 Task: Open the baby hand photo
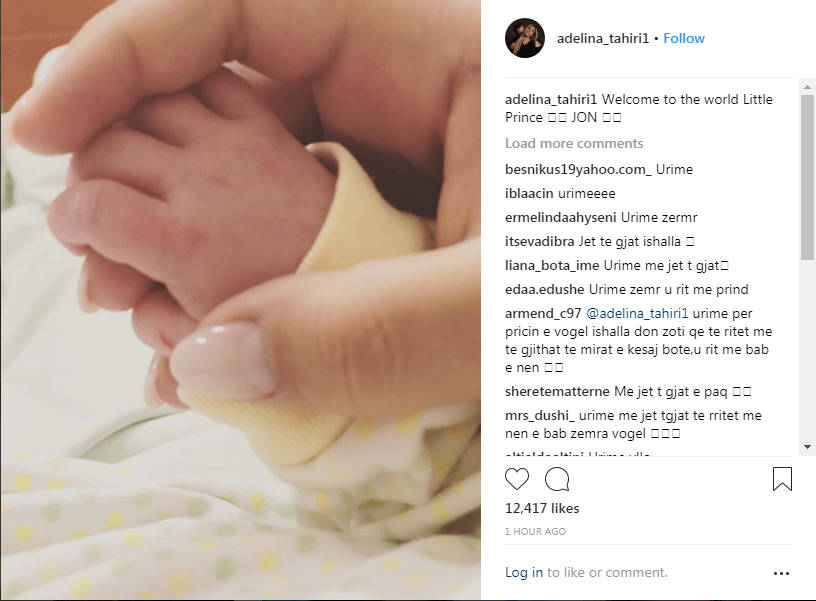point(240,300)
